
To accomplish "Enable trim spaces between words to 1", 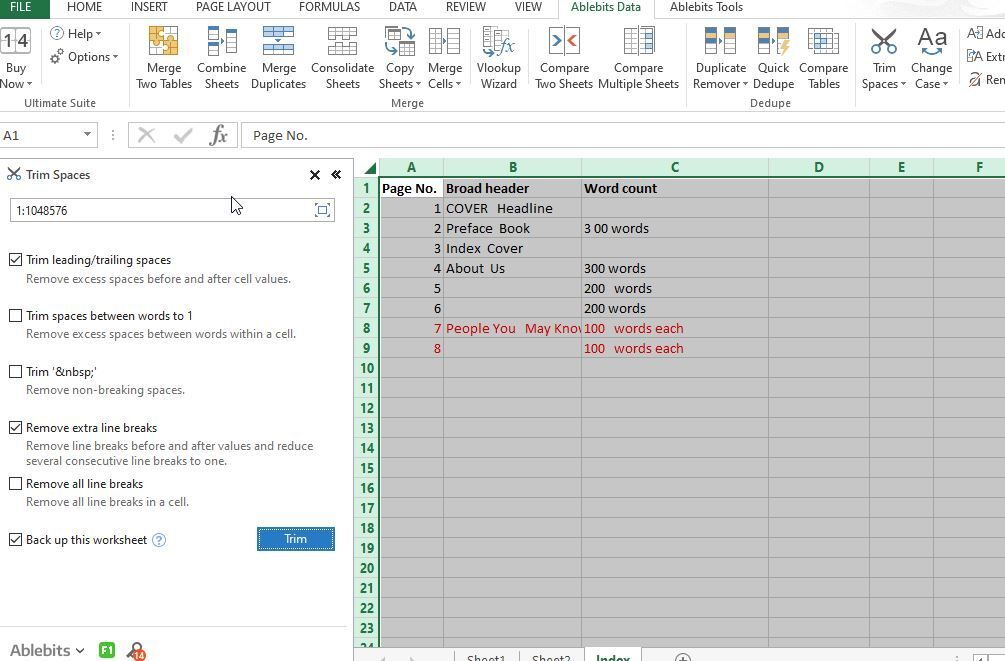I will [16, 316].
